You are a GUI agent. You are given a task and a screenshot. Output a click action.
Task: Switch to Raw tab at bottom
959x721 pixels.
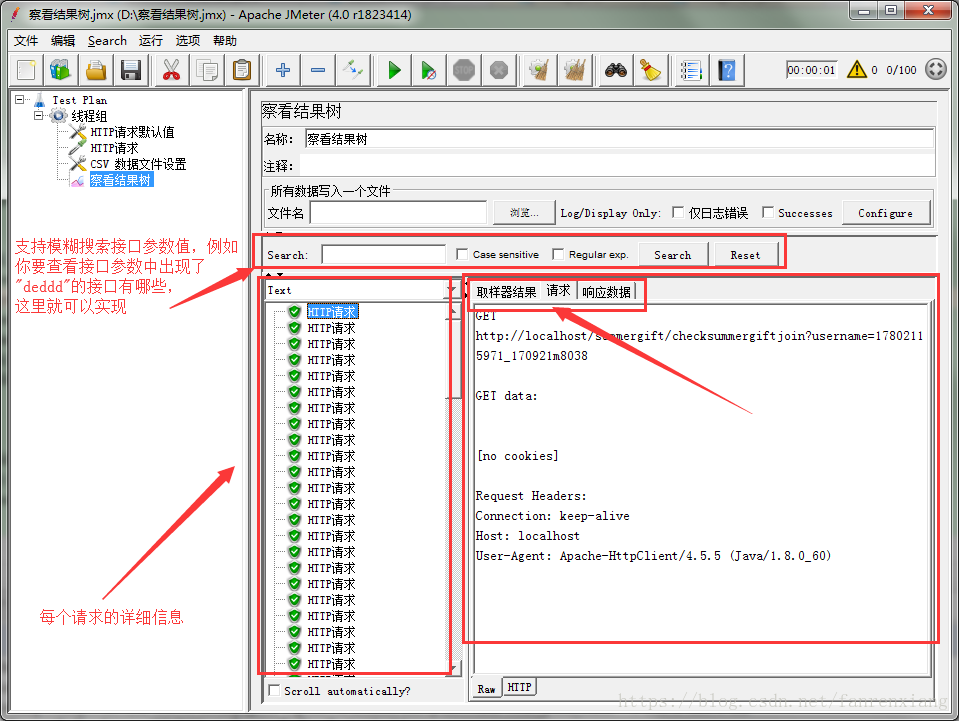tap(487, 689)
